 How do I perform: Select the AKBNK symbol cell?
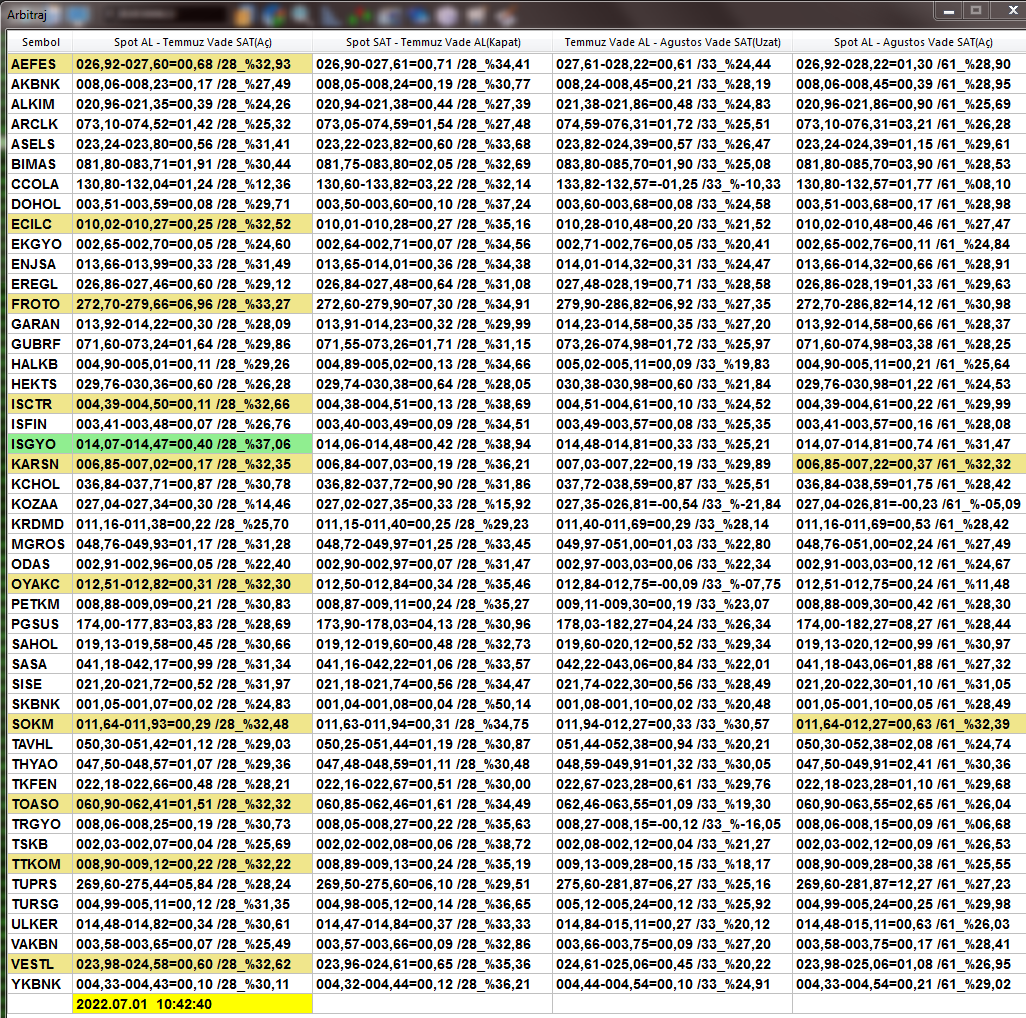click(x=40, y=84)
